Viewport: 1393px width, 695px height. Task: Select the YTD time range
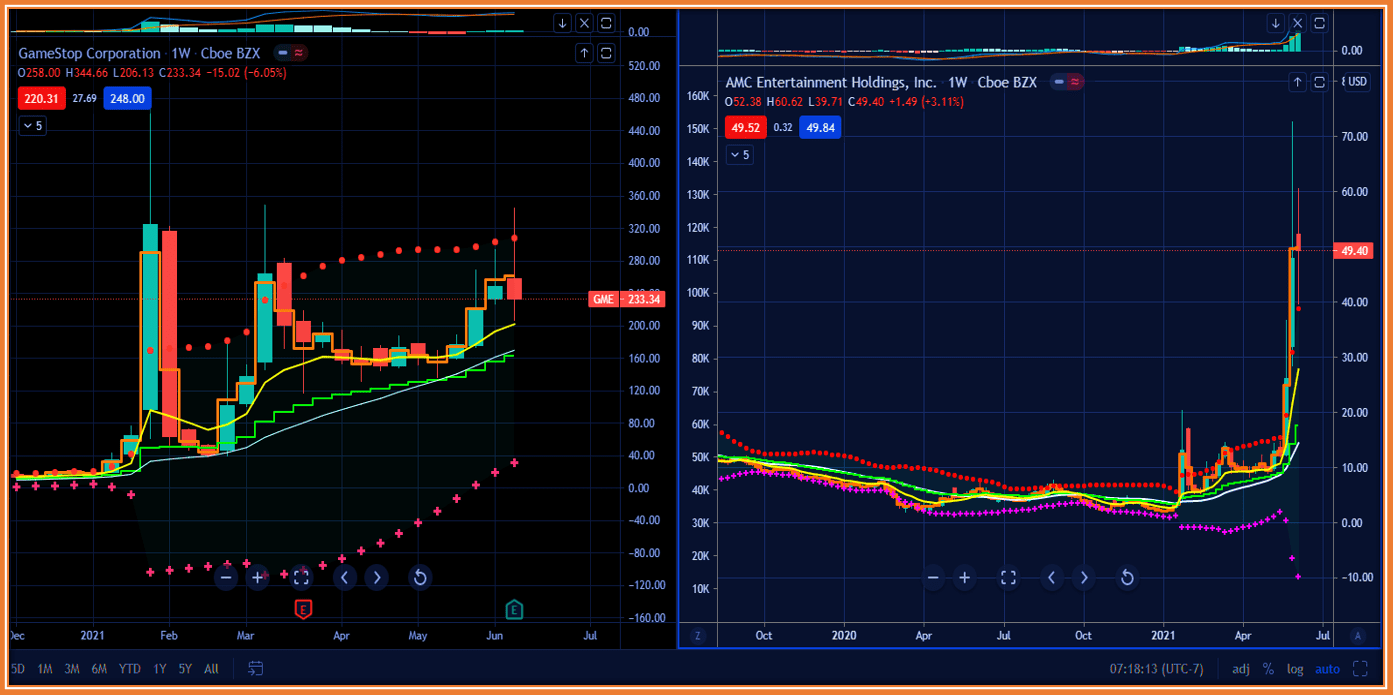click(x=129, y=668)
